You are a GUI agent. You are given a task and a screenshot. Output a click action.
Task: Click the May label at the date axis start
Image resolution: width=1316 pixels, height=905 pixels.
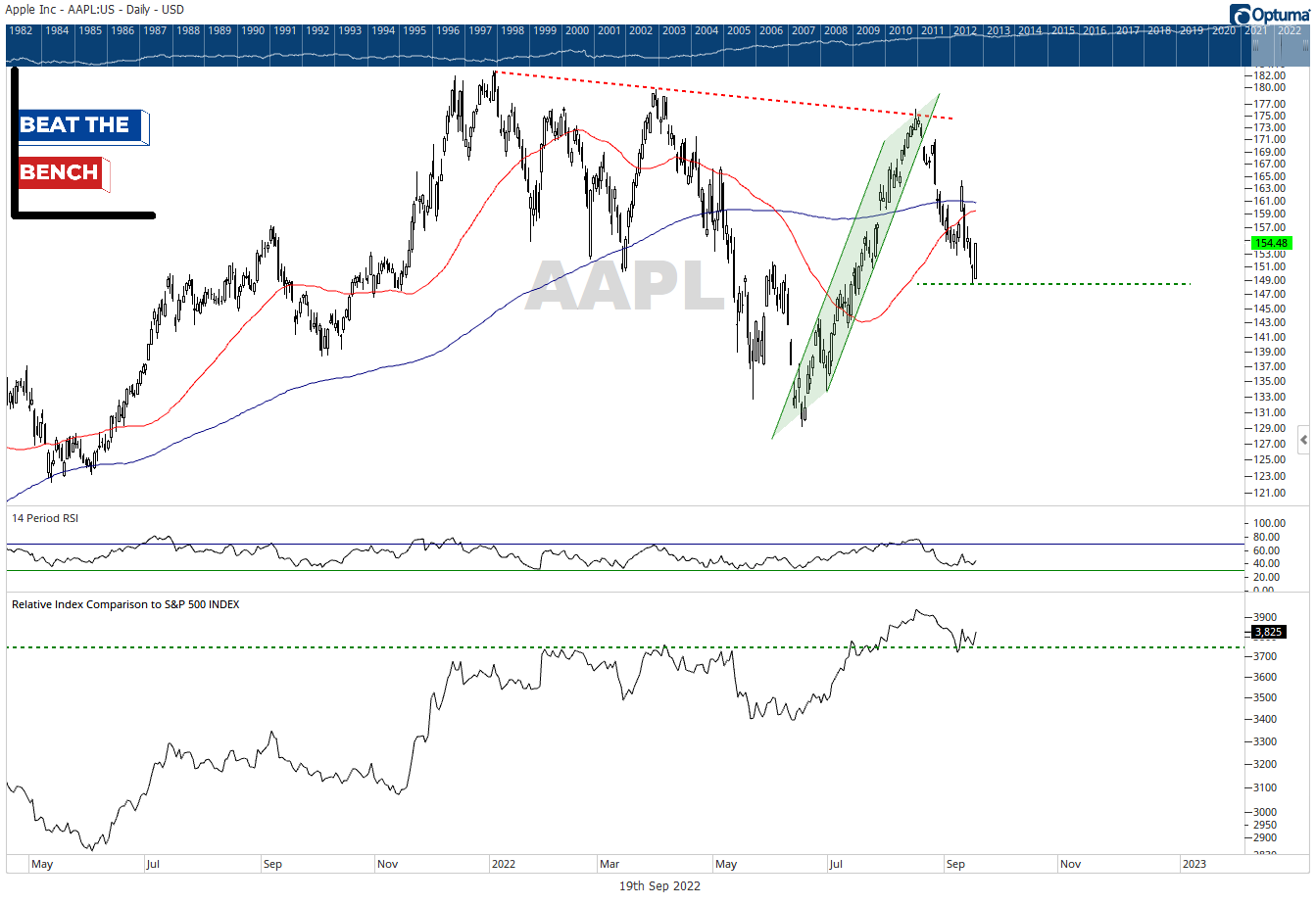(42, 864)
